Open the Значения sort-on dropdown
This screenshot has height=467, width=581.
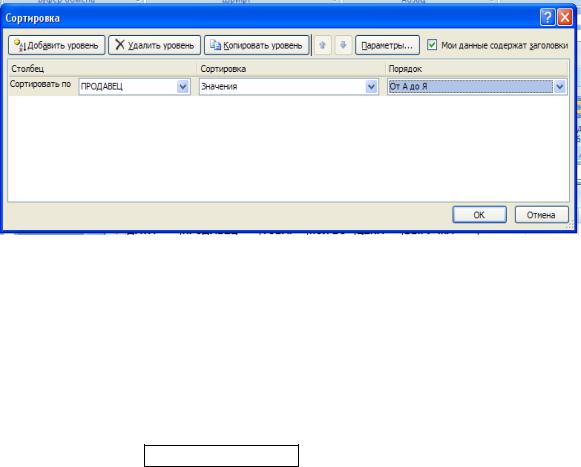click(371, 87)
